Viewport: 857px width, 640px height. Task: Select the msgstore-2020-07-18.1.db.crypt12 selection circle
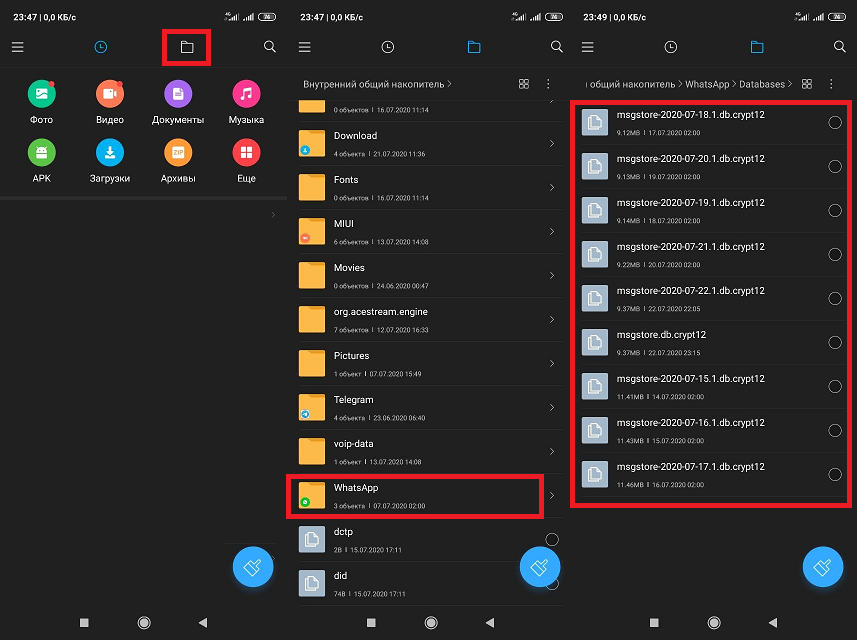coord(835,122)
